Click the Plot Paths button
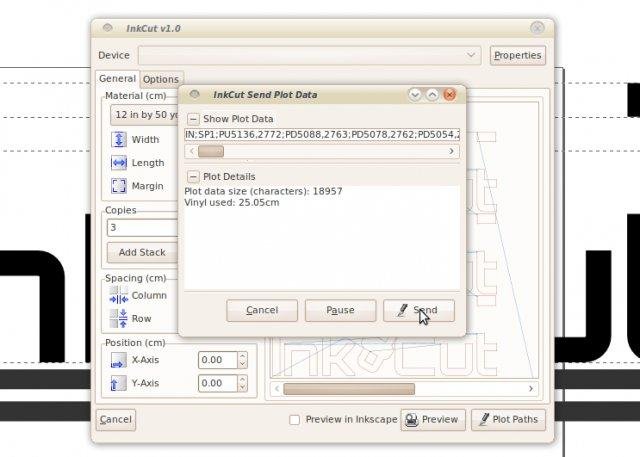Viewport: 640px width, 457px height. tap(508, 419)
